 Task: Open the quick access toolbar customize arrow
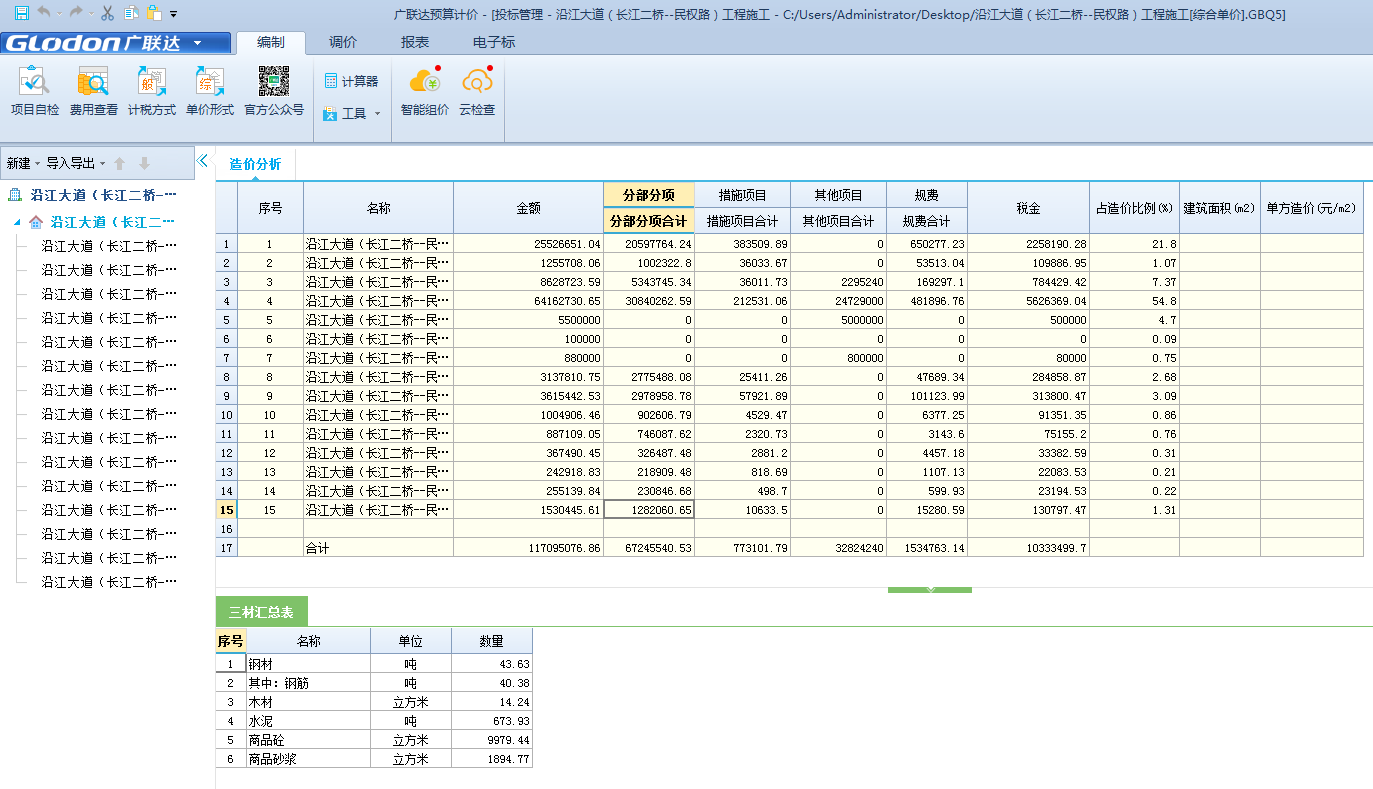coord(173,14)
